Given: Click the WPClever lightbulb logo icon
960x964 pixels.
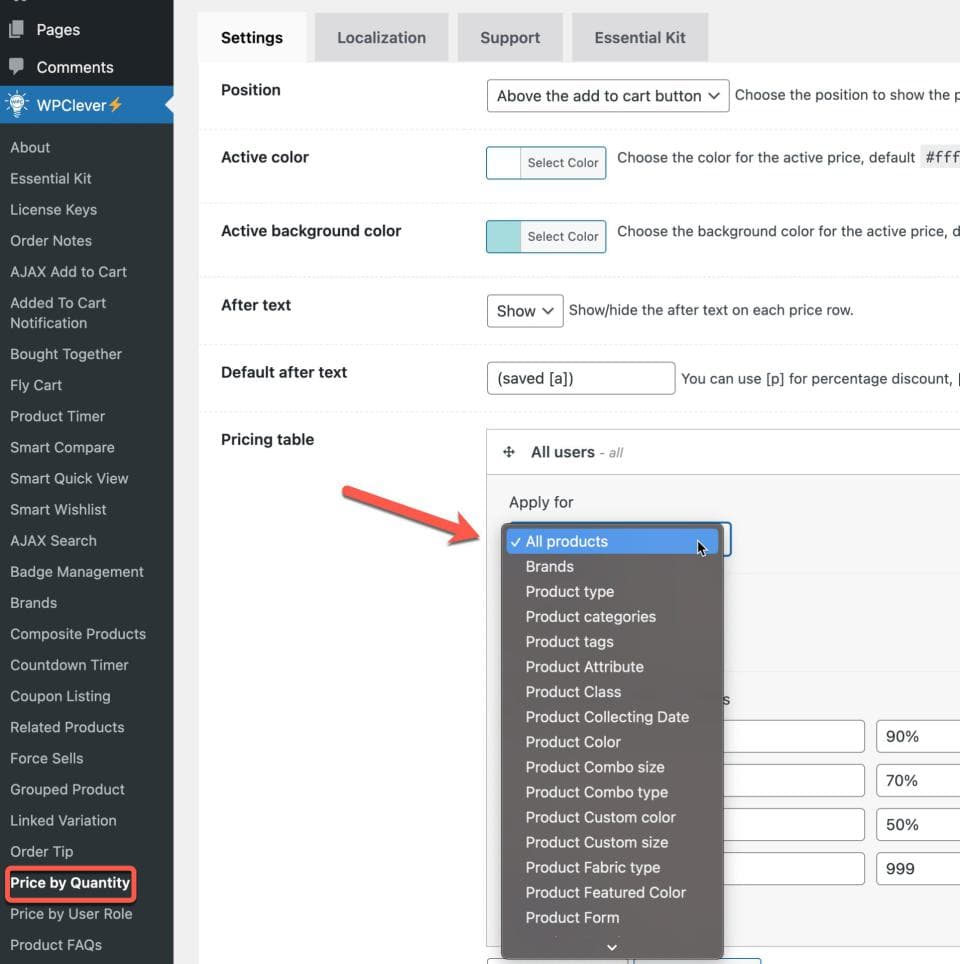Looking at the screenshot, I should click(17, 105).
